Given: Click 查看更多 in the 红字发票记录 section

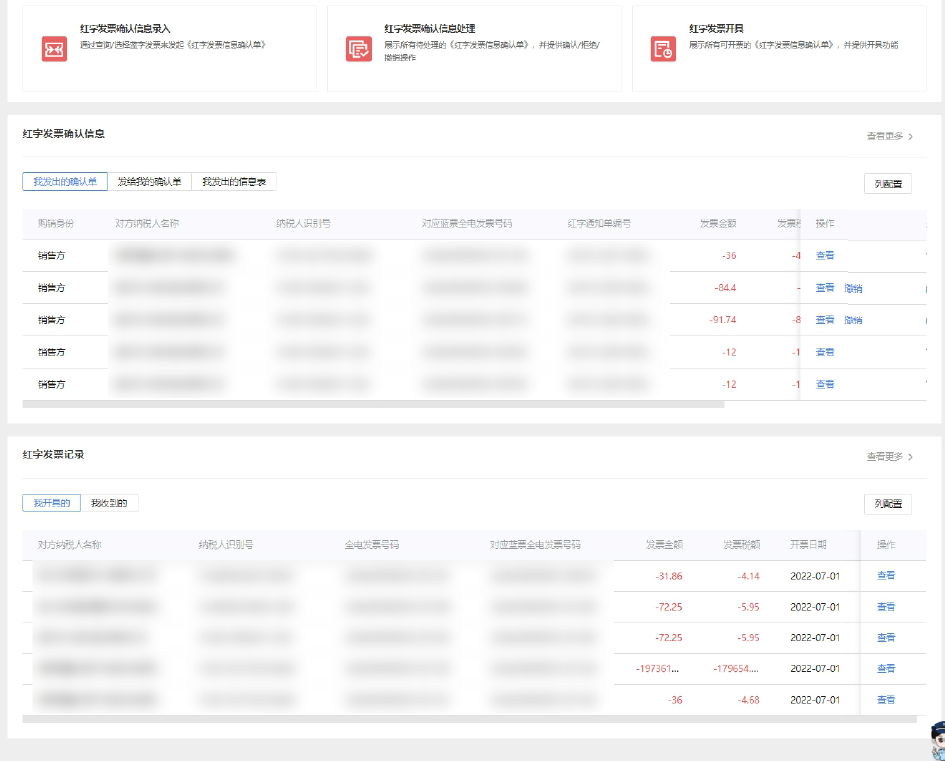Looking at the screenshot, I should 890,457.
